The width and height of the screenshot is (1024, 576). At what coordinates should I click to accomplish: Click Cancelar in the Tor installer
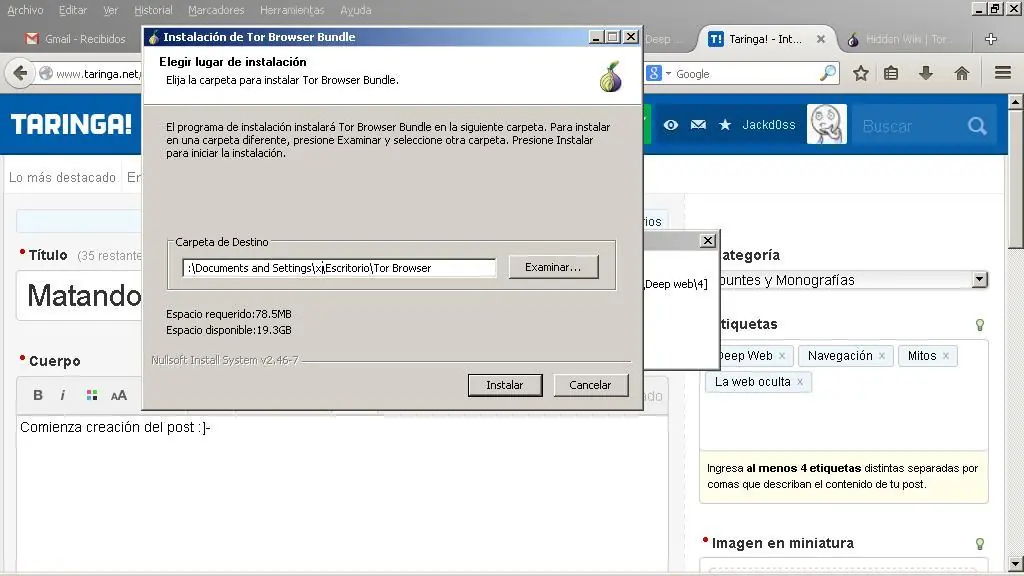(590, 385)
